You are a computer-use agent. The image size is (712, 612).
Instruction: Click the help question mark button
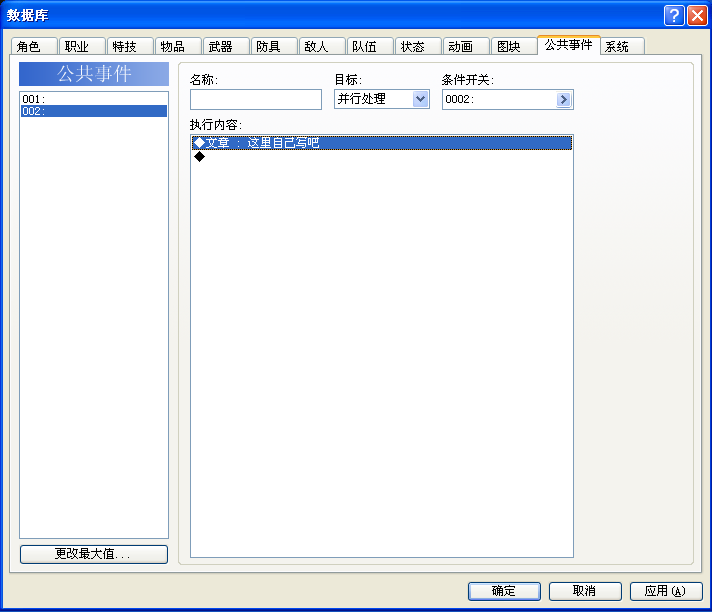tap(674, 15)
